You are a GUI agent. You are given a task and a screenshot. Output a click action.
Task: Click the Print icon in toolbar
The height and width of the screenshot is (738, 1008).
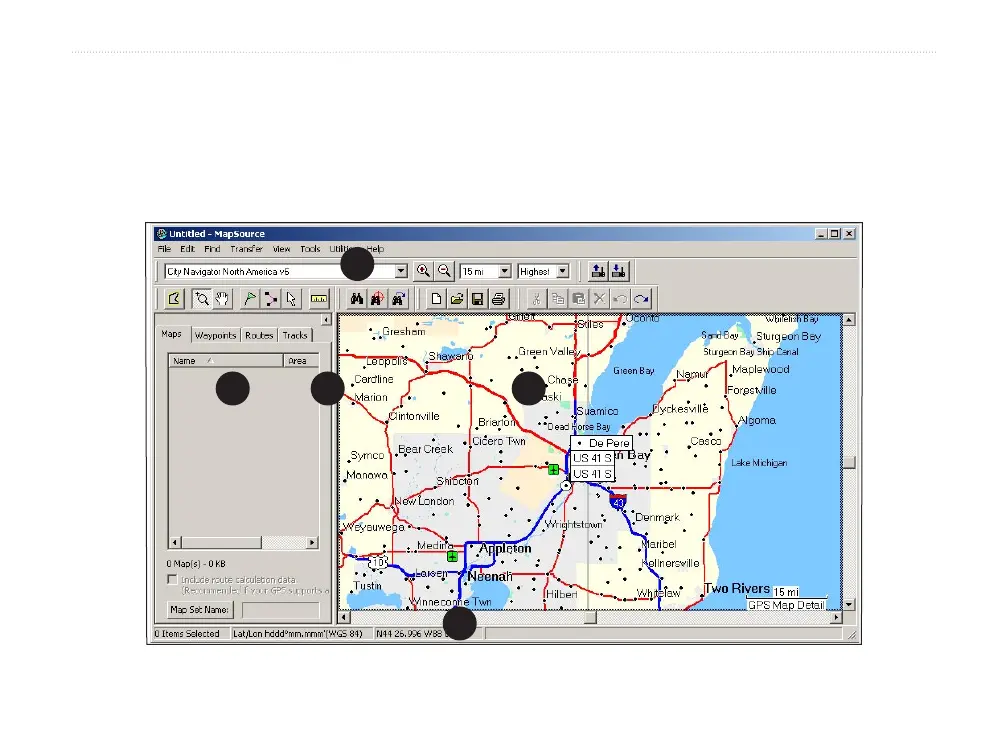click(x=499, y=298)
